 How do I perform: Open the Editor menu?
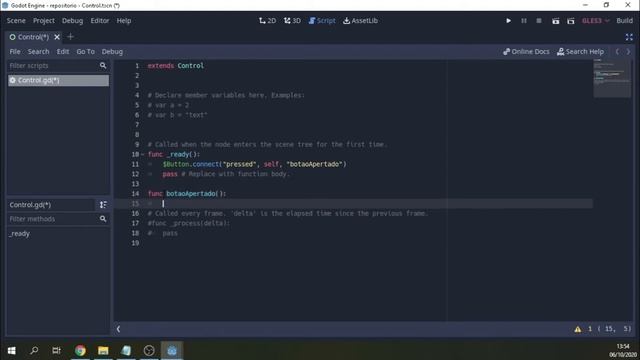tap(100, 20)
